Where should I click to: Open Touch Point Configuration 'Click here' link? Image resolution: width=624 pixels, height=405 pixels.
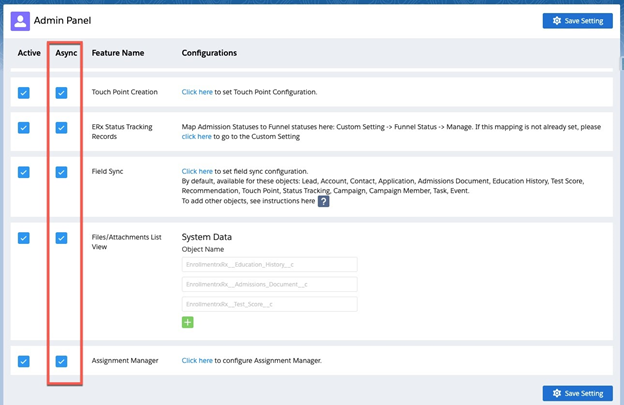pos(197,92)
